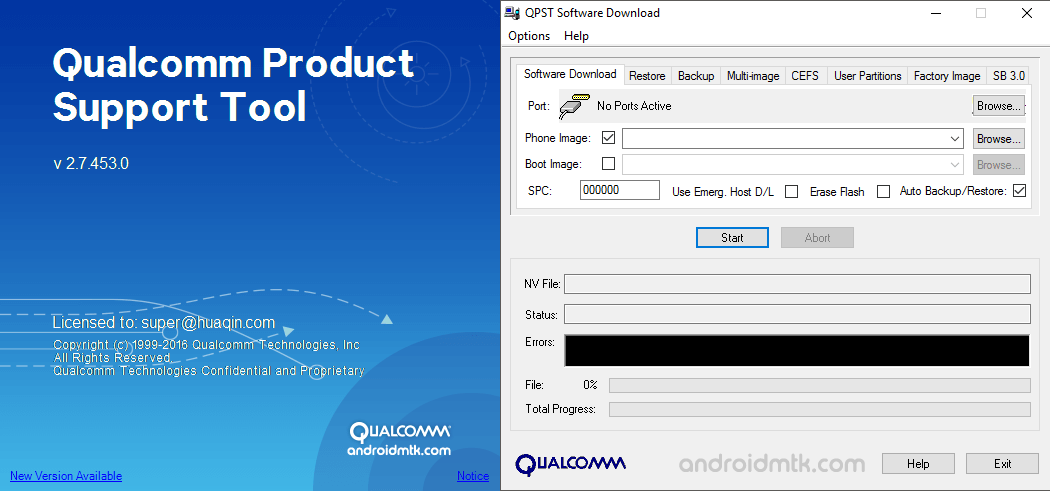The width and height of the screenshot is (1050, 491).
Task: Enable the Boot Image checkbox
Action: click(608, 164)
